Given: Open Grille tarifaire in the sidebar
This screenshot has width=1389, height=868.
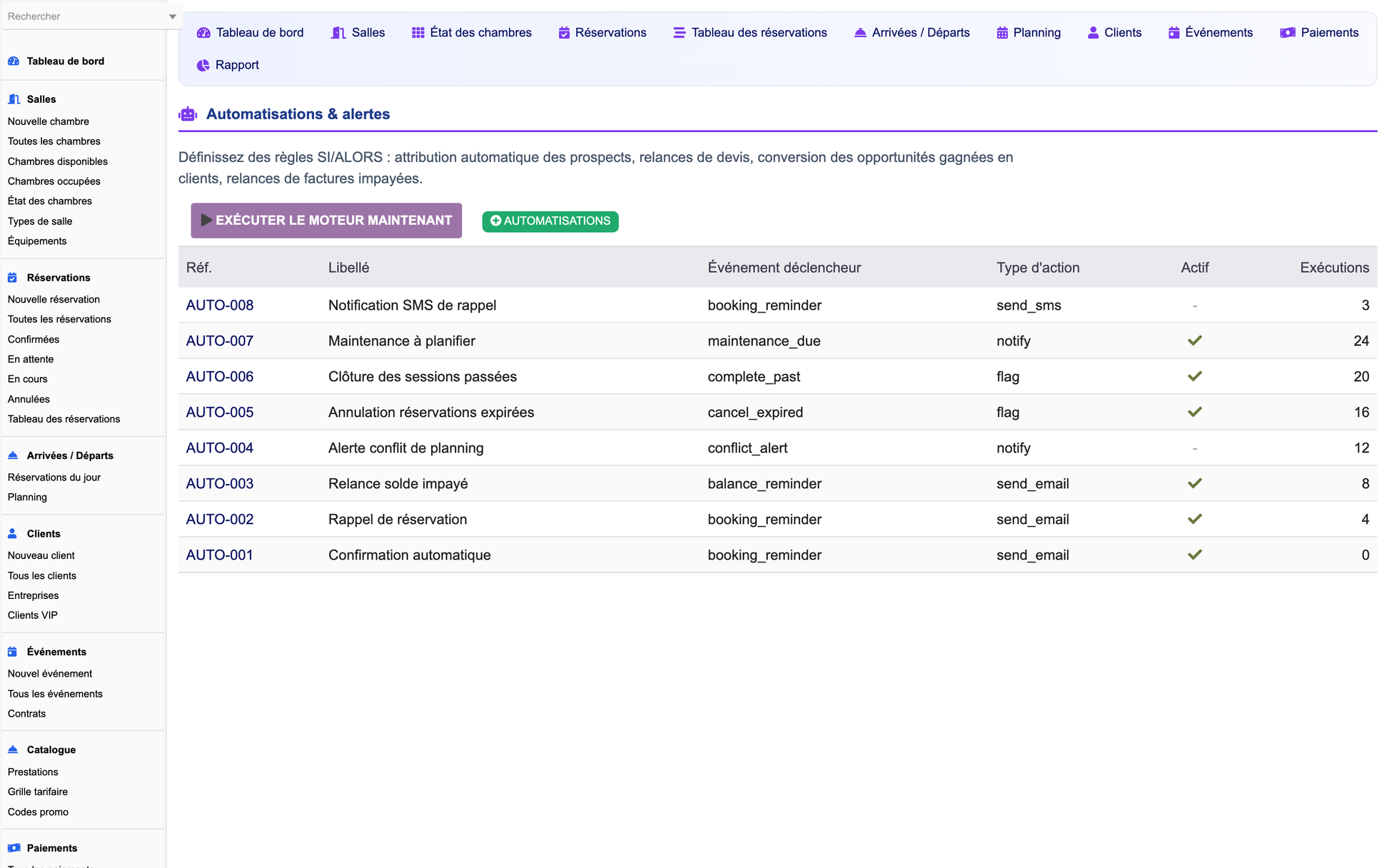Looking at the screenshot, I should [38, 792].
